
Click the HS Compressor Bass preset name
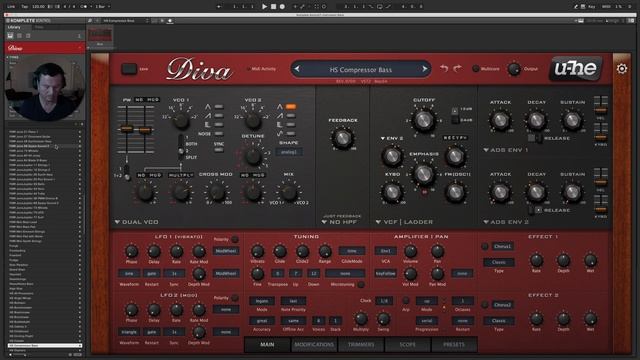361,70
